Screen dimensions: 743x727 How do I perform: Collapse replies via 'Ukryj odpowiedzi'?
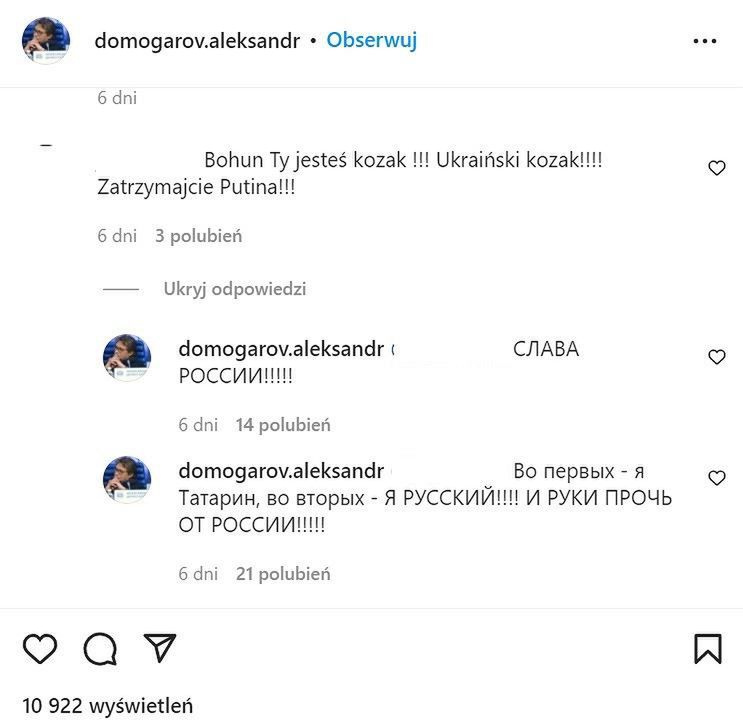(235, 289)
